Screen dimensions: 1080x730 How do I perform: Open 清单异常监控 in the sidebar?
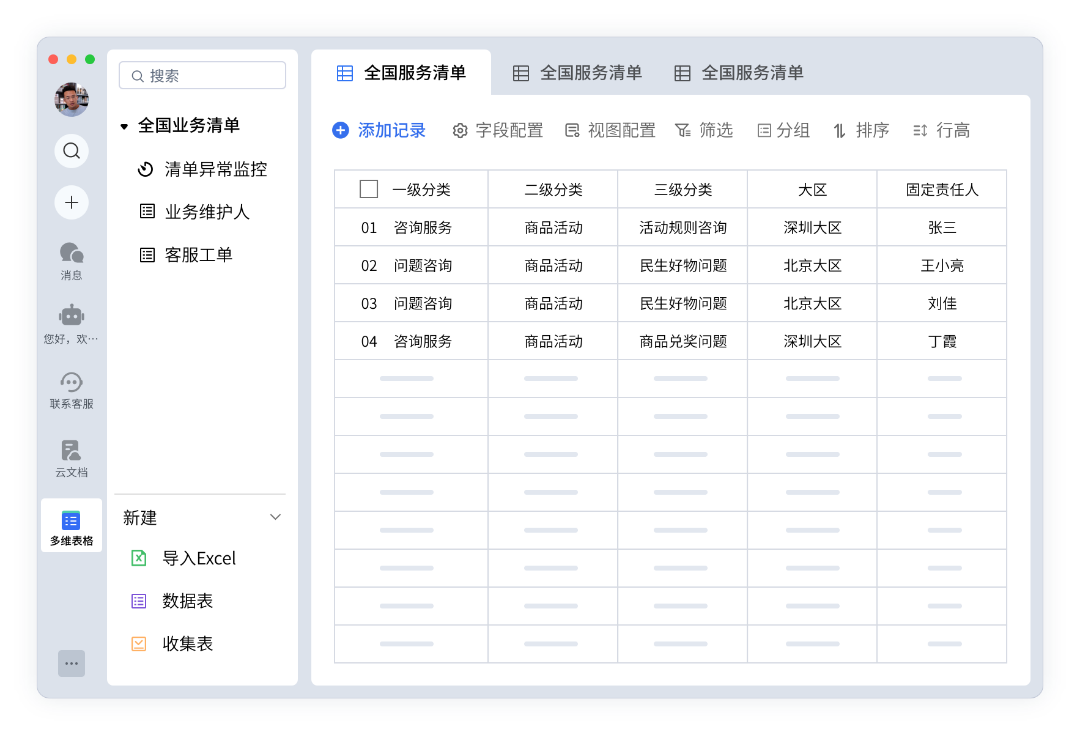[202, 169]
